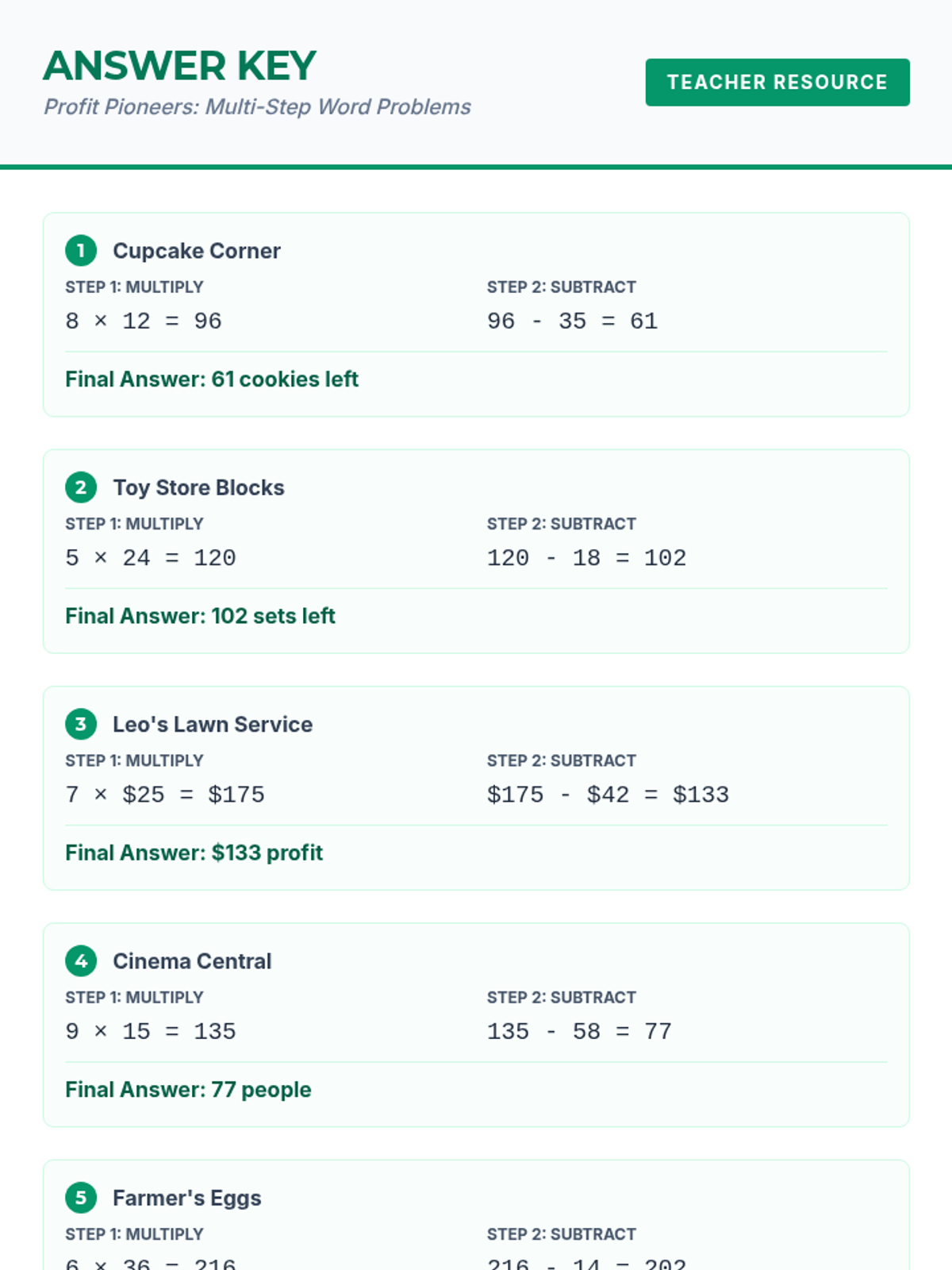Viewport: 952px width, 1270px height.
Task: Click the Answer Key heading
Action: coord(180,66)
